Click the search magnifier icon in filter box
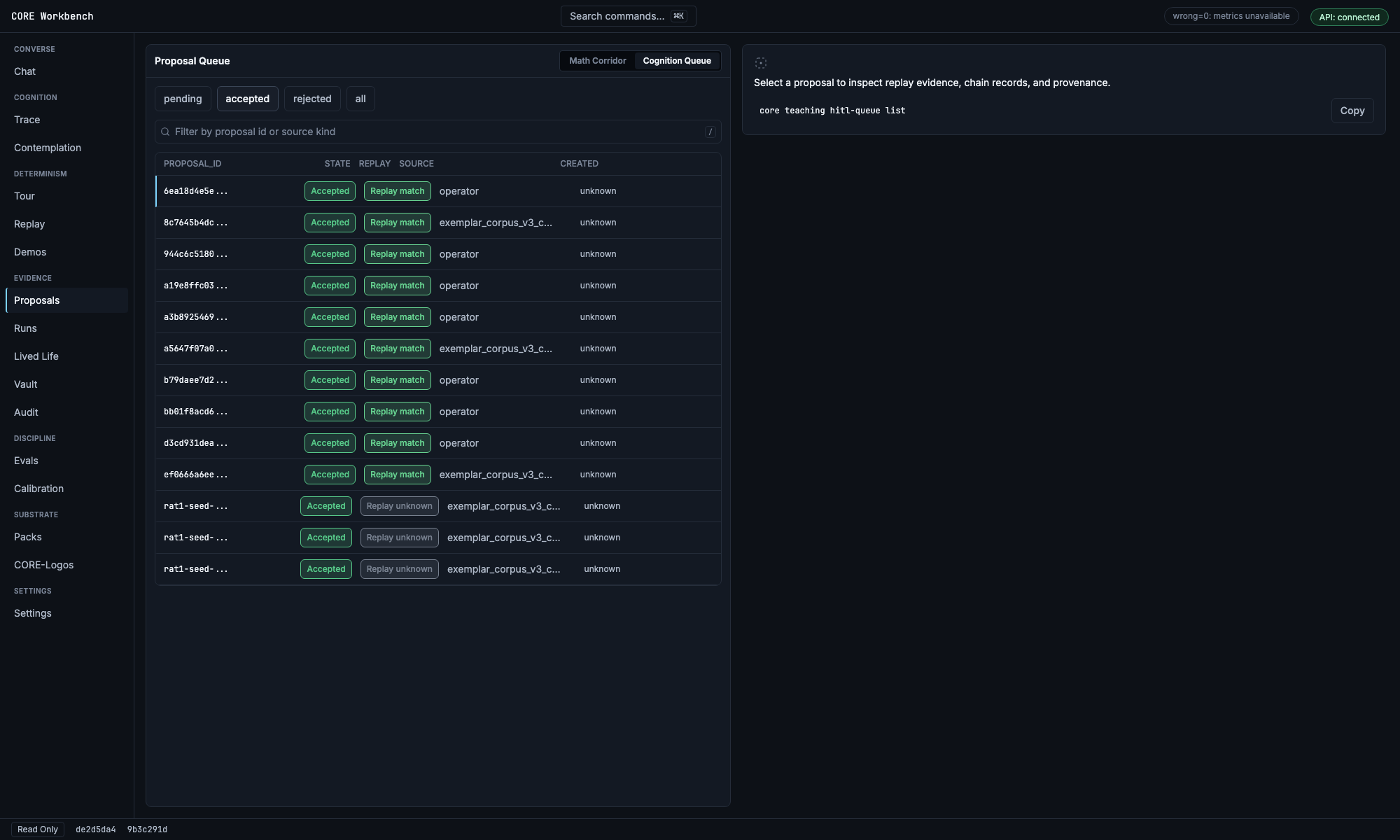1400x840 pixels. (x=165, y=132)
